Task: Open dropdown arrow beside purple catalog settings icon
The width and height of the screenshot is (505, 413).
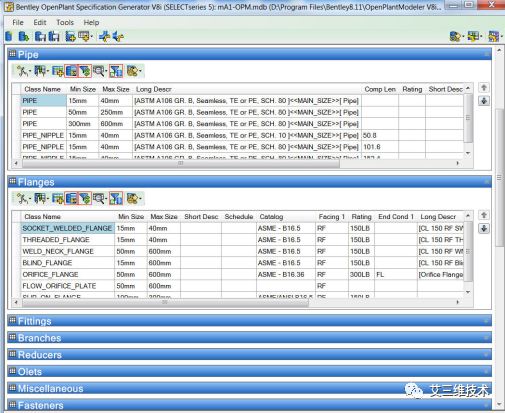Action: click(501, 36)
